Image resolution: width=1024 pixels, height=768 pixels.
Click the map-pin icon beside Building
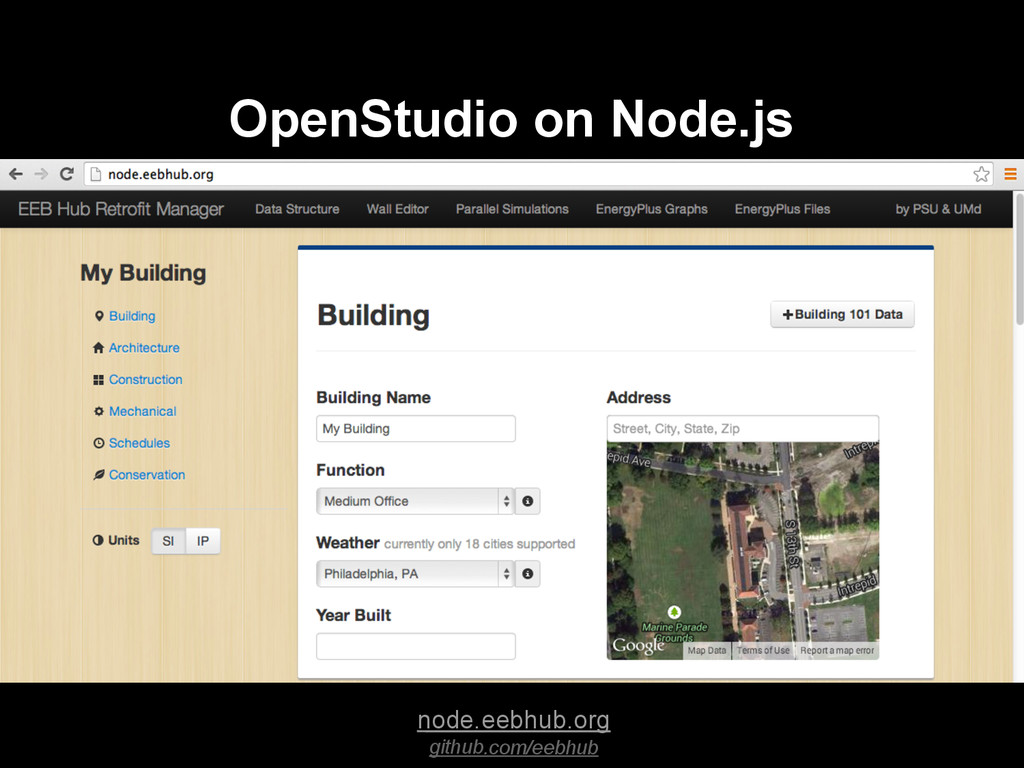pos(99,316)
